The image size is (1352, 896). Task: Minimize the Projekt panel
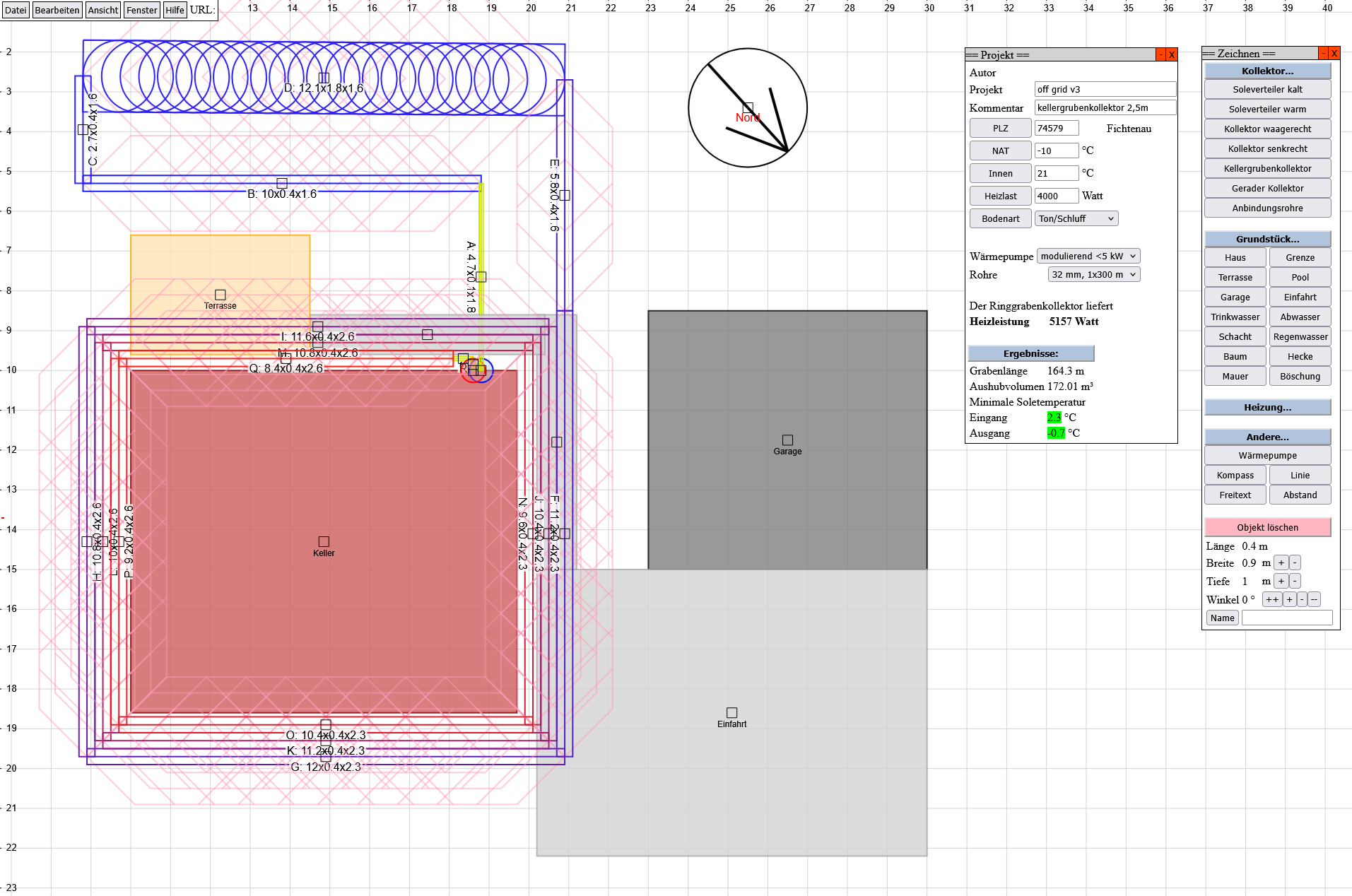[1160, 55]
